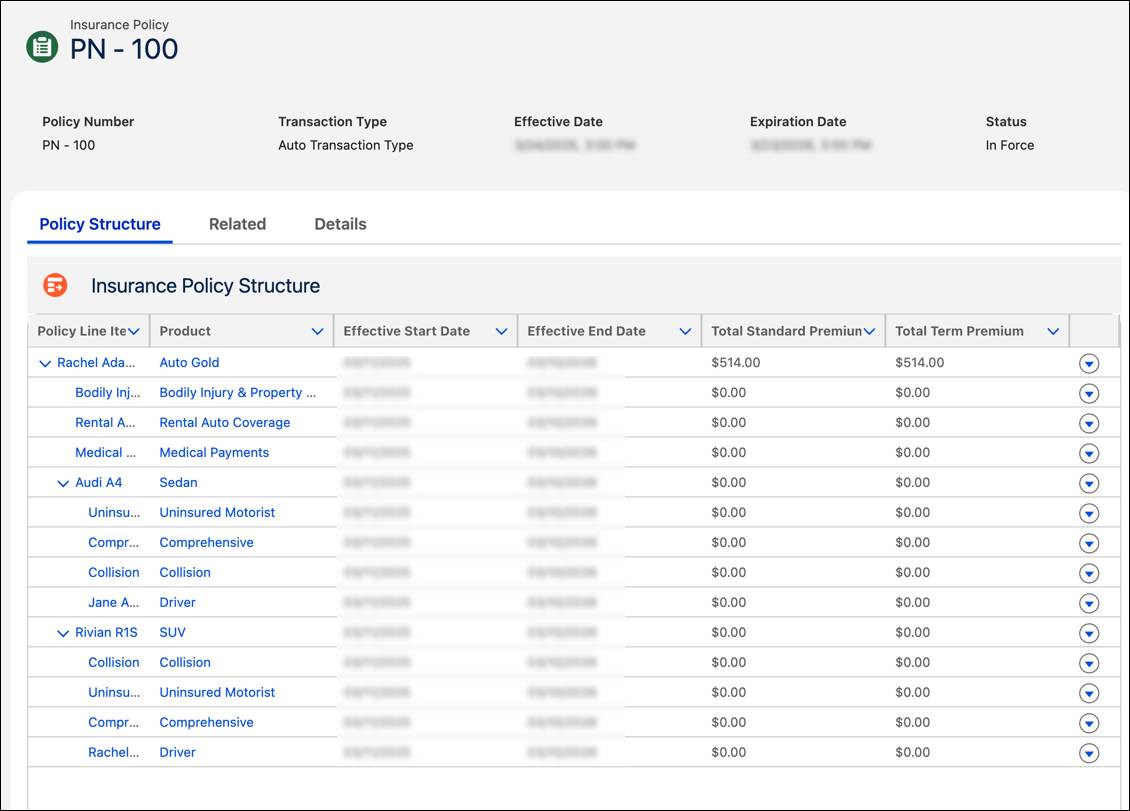Click the $514.00 Total Term Premium value

pyautogui.click(x=920, y=363)
